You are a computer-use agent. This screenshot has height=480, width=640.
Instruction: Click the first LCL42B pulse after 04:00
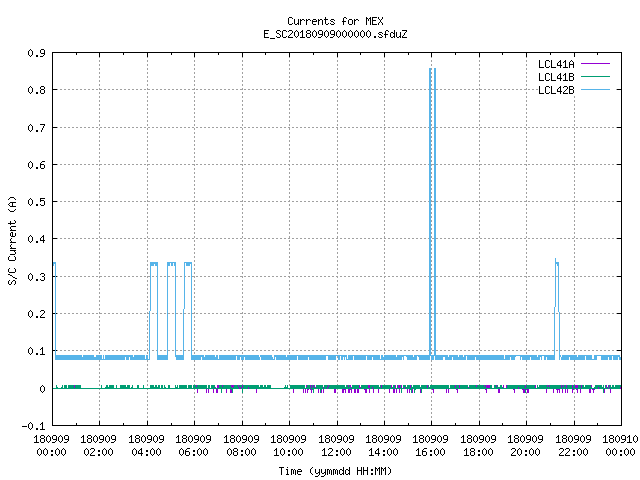(x=154, y=310)
